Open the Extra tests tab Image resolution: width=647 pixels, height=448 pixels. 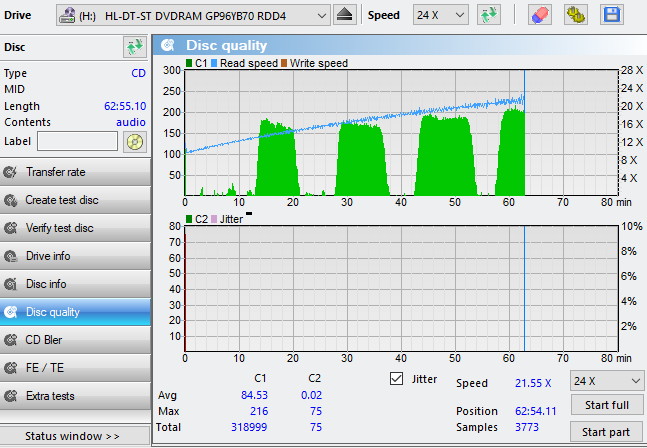coord(75,396)
